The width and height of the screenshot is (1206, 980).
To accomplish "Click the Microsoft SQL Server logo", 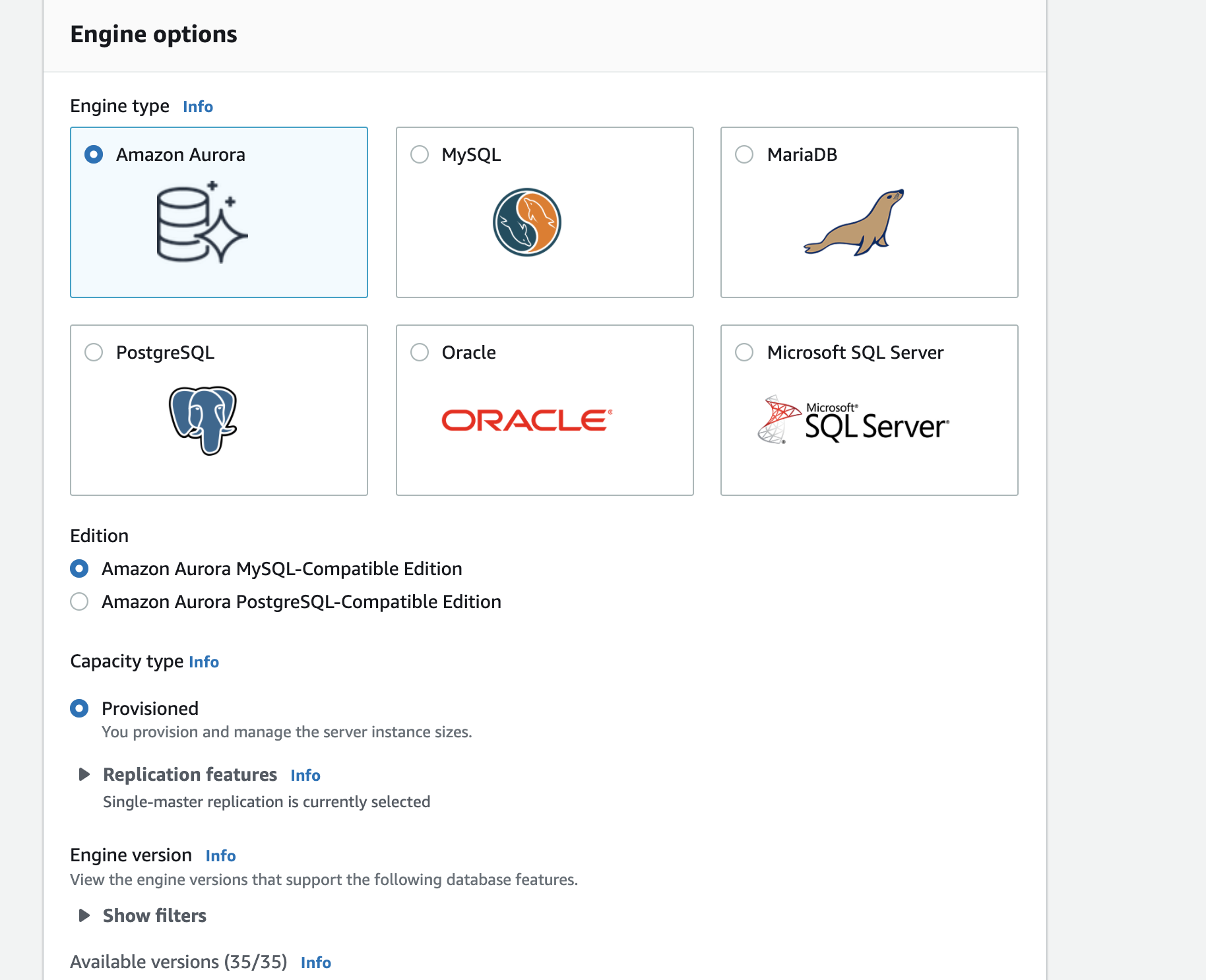I will [854, 419].
